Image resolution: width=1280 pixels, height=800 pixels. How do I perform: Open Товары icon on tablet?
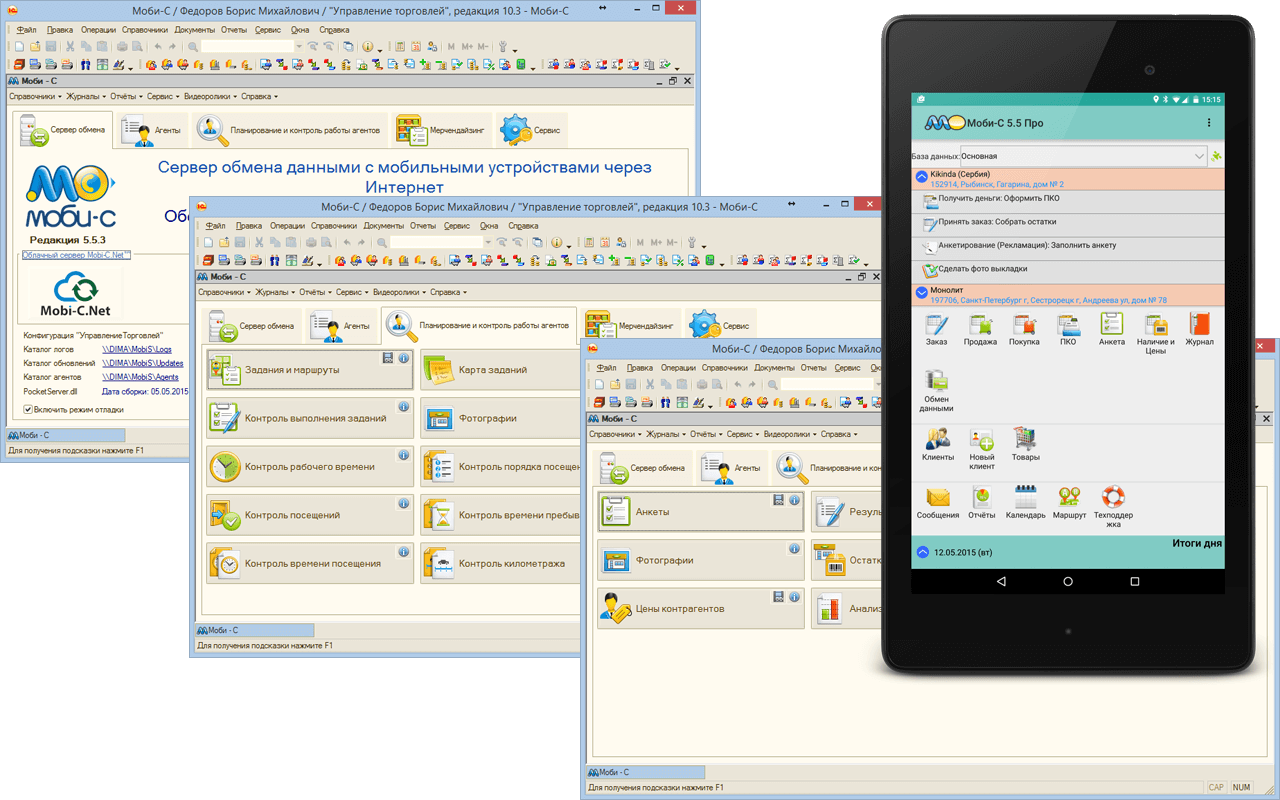pos(1025,445)
